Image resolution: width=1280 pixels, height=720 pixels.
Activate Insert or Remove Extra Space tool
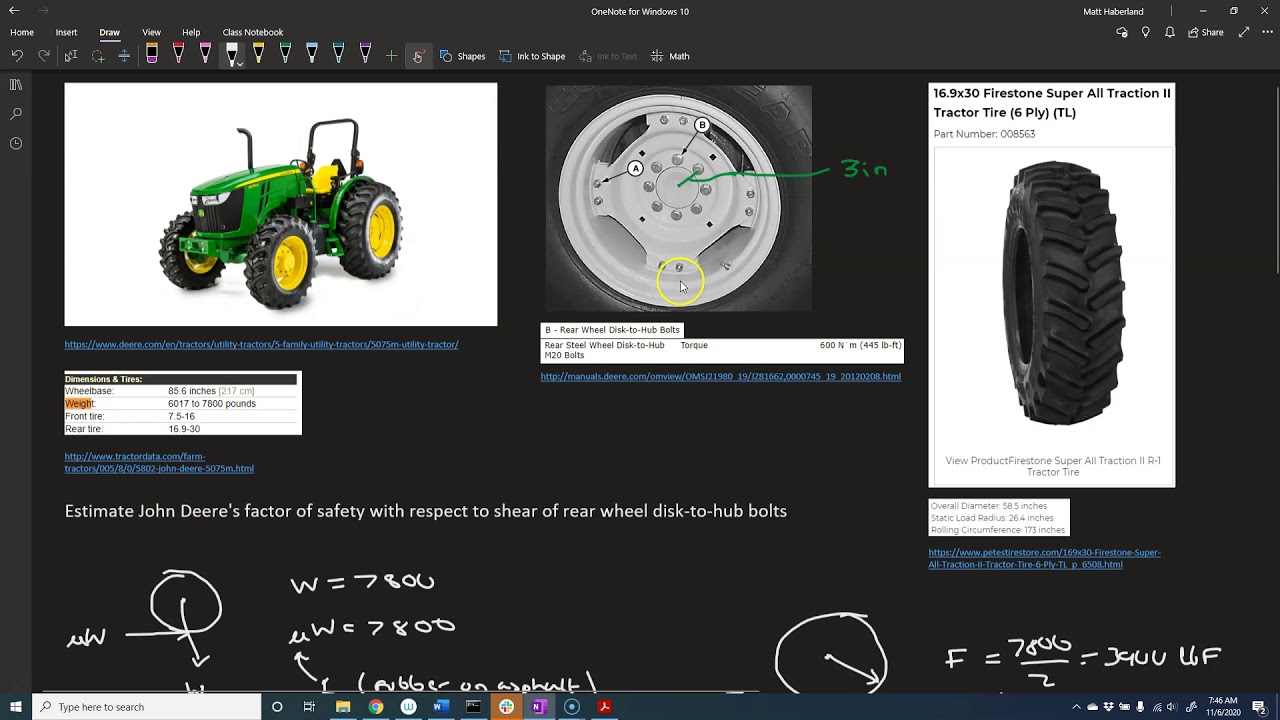point(124,56)
